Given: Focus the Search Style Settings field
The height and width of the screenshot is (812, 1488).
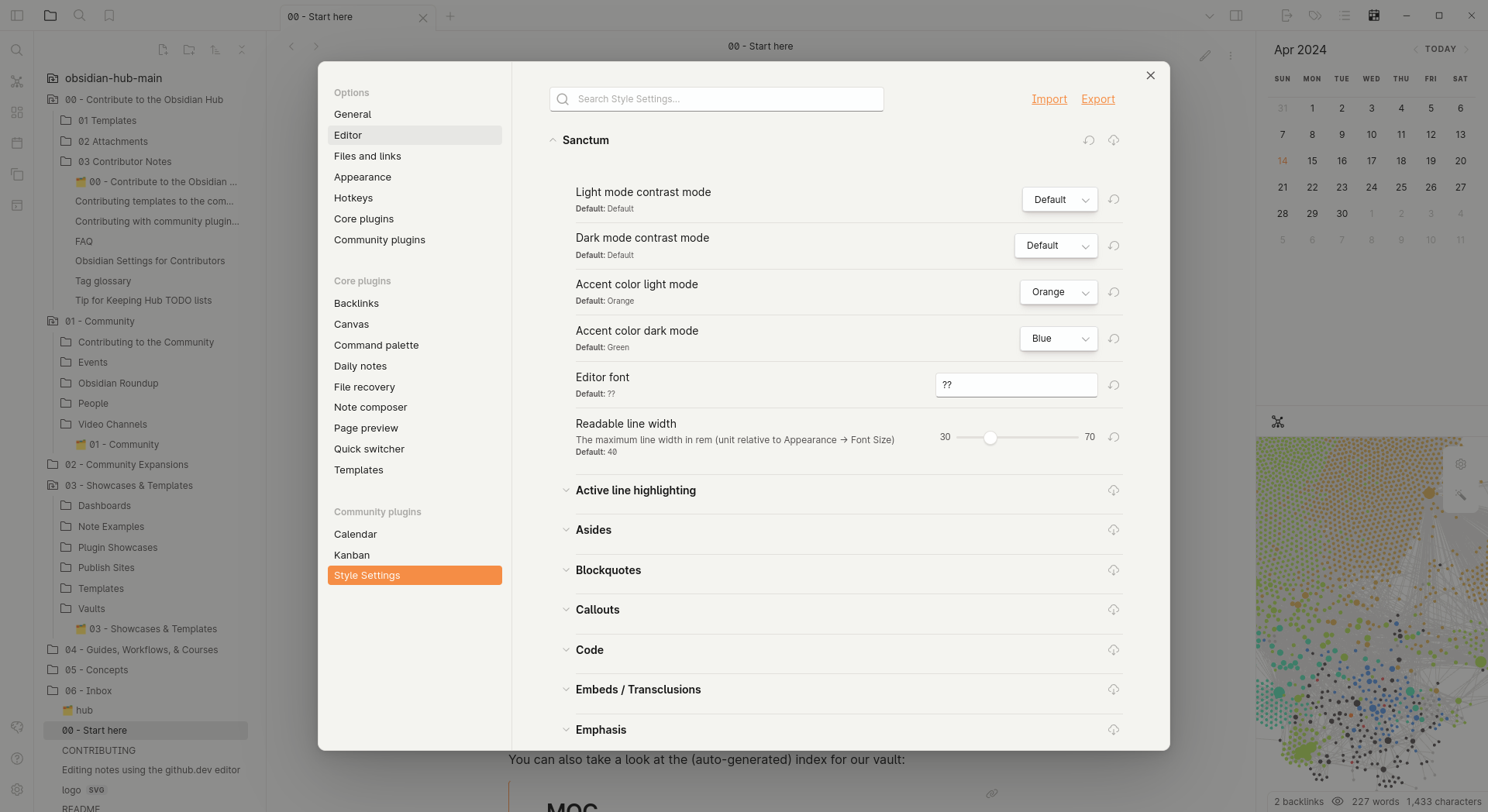Looking at the screenshot, I should point(717,99).
